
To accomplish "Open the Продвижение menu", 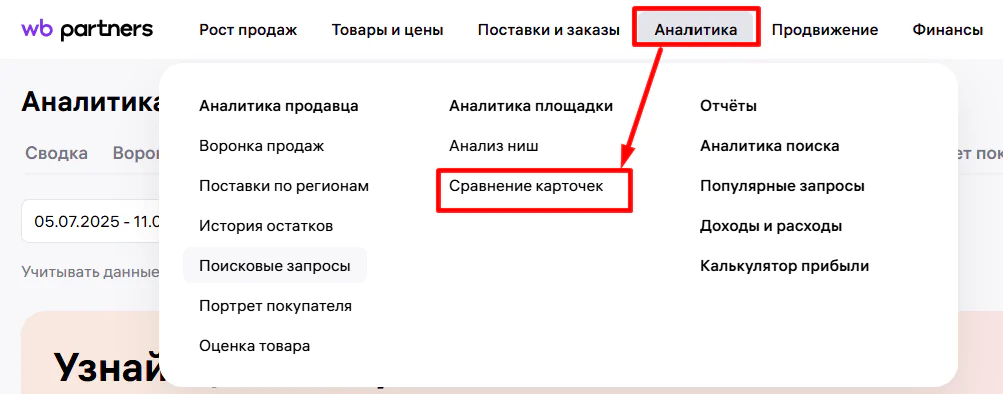I will pyautogui.click(x=825, y=30).
